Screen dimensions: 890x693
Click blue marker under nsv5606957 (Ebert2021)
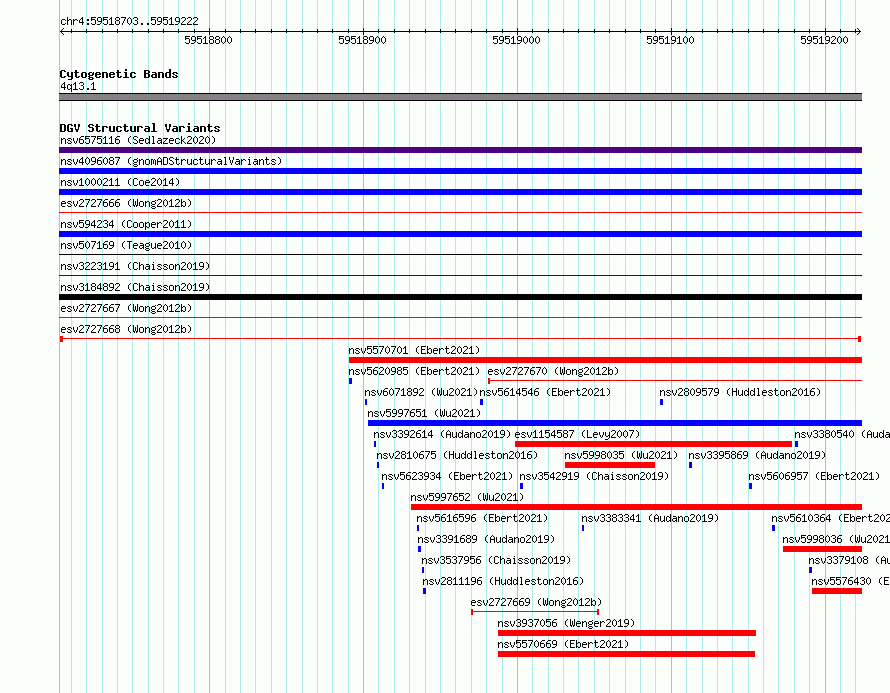pyautogui.click(x=750, y=486)
